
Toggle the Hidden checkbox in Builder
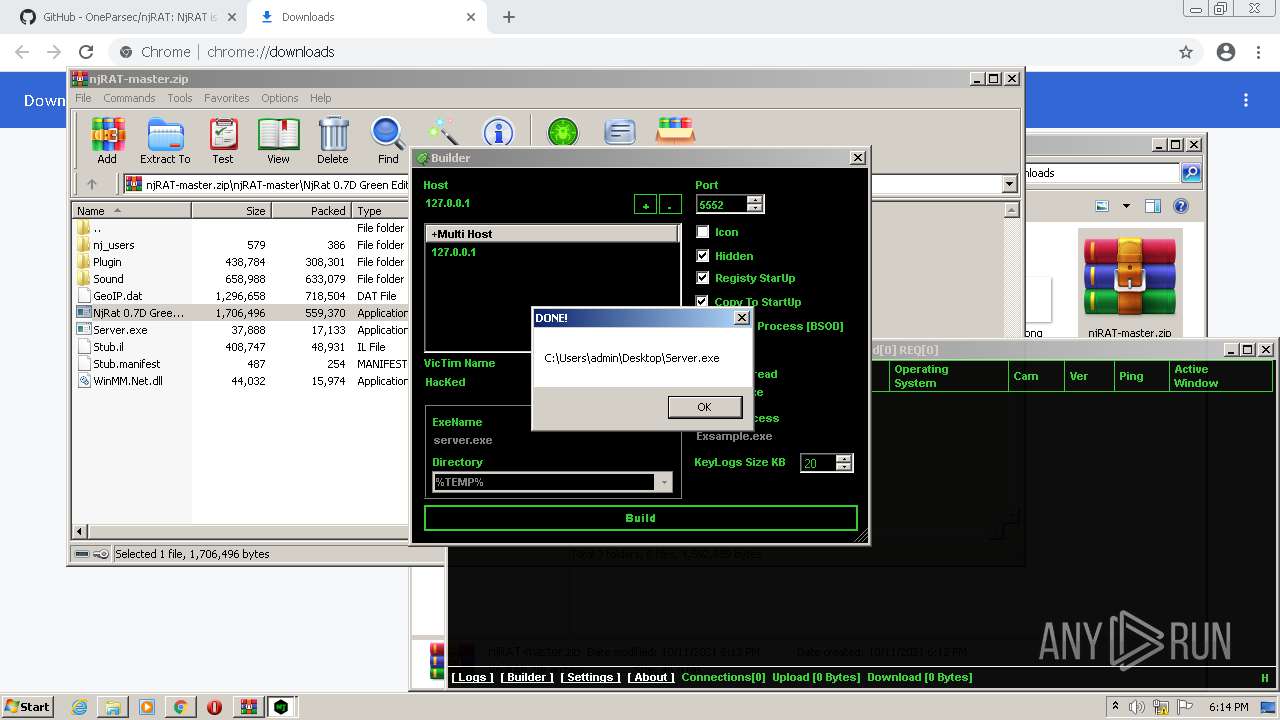(x=703, y=256)
